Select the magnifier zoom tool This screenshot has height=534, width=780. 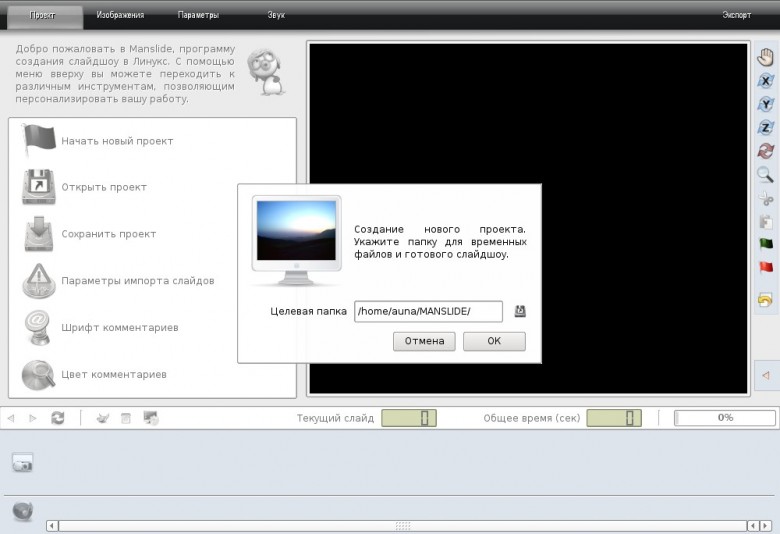click(x=765, y=174)
